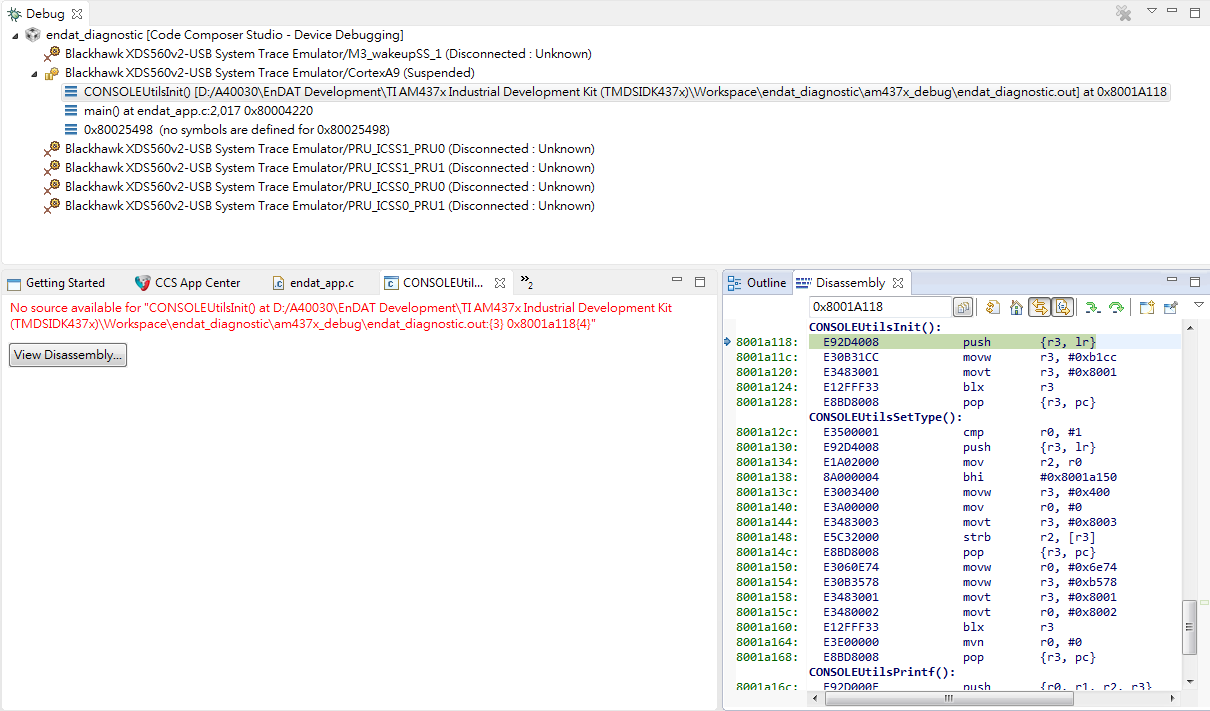
Task: Open the Debug View Menu dropdown
Action: tap(1151, 11)
